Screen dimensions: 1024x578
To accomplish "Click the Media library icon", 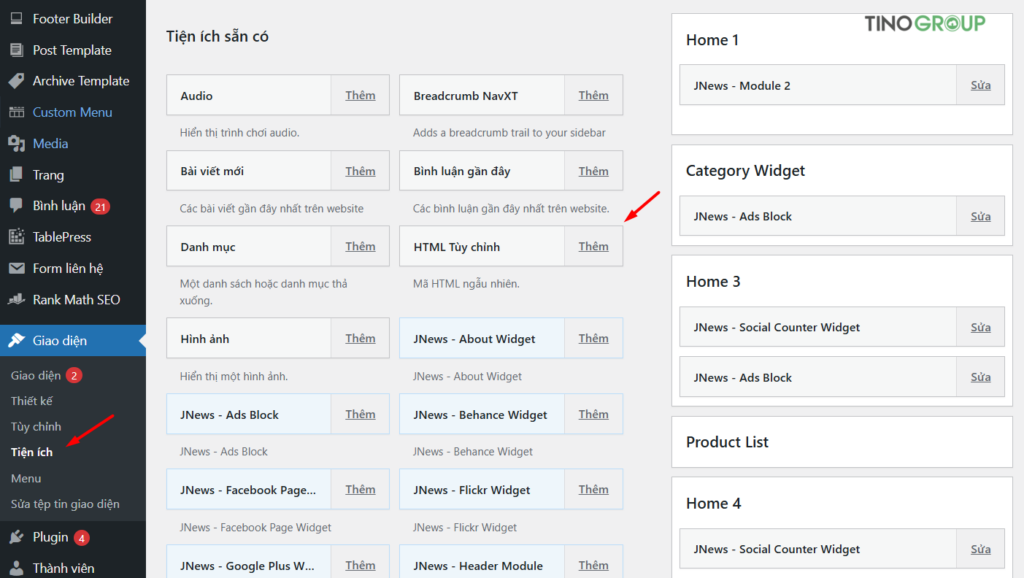I will coord(16,143).
